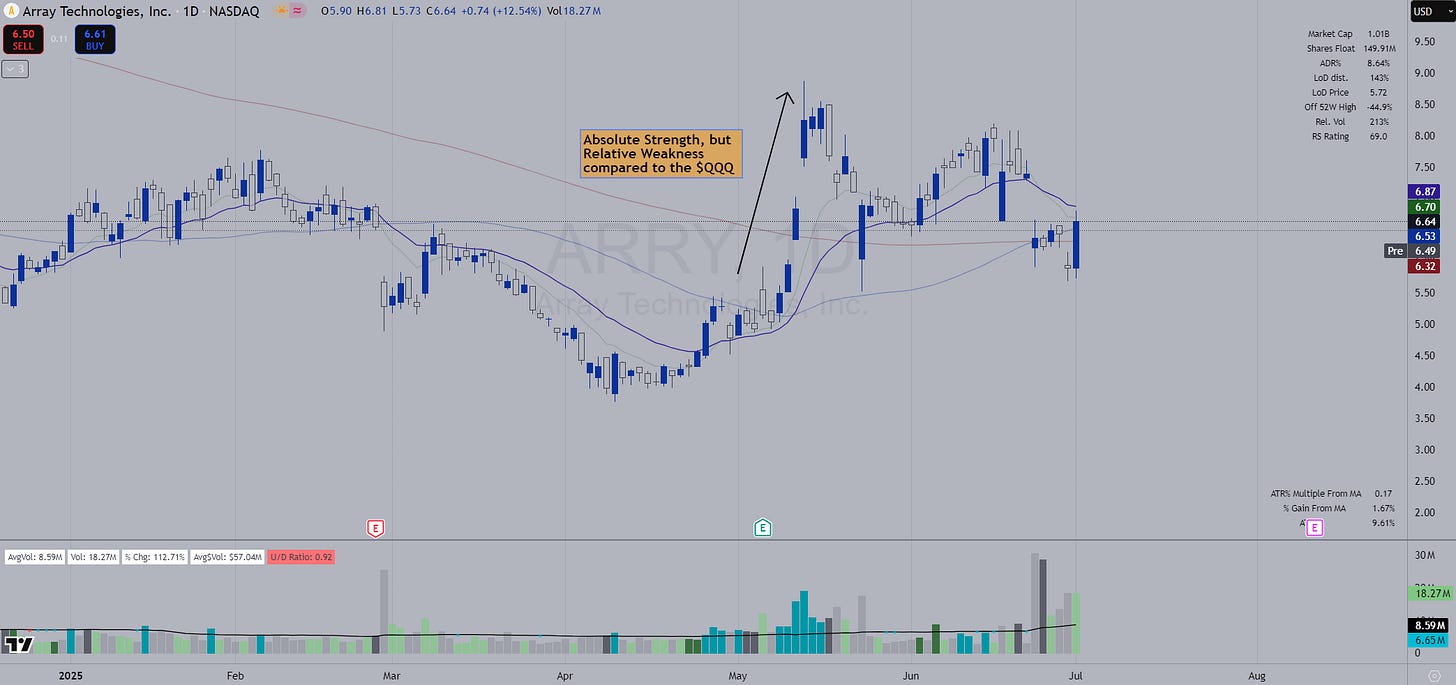The height and width of the screenshot is (685, 1456).
Task: Click the 9.50 price axis label
Action: [x=1423, y=41]
